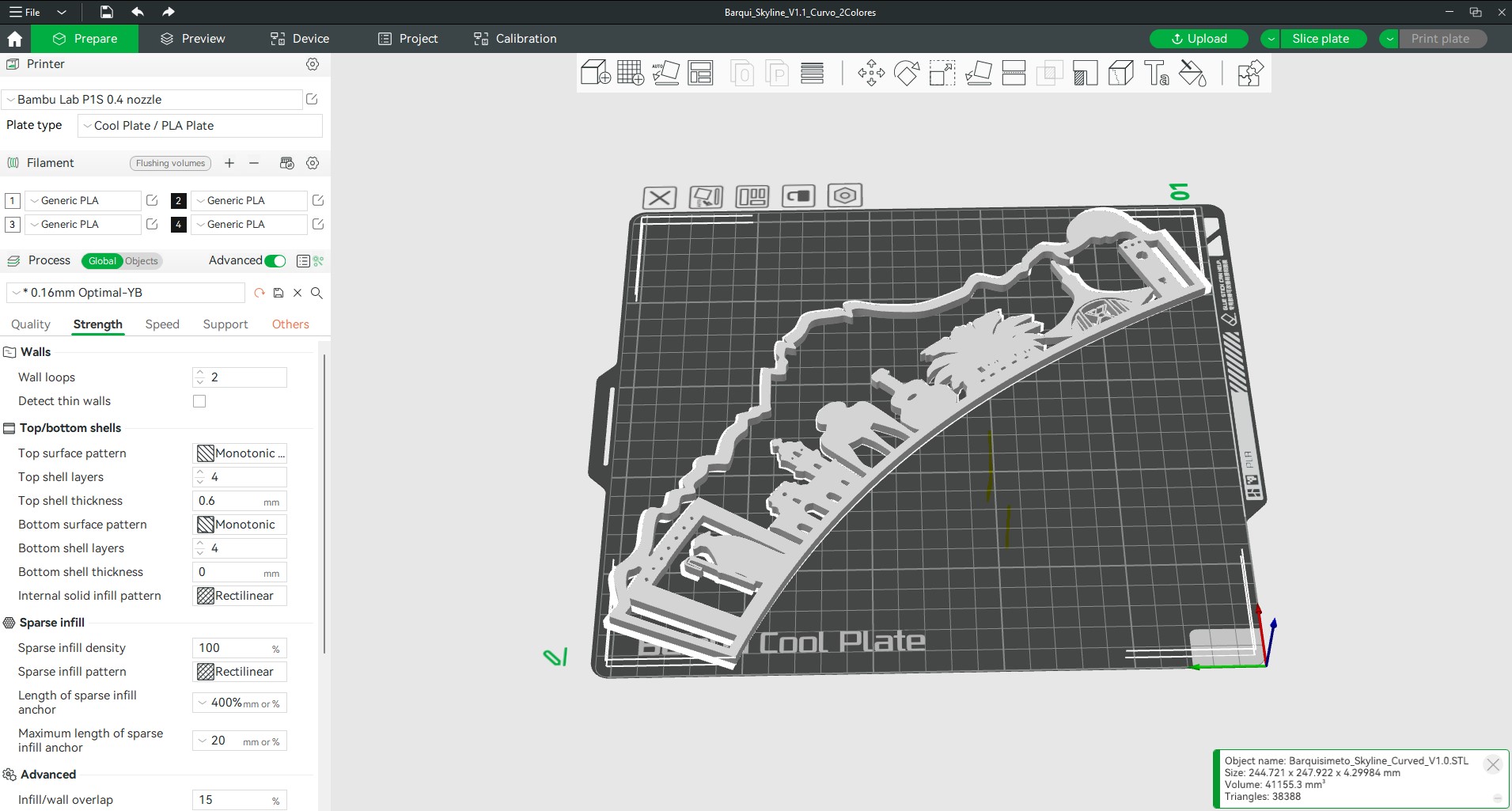Toggle the Advanced settings switch
This screenshot has height=811, width=1512.
275,261
